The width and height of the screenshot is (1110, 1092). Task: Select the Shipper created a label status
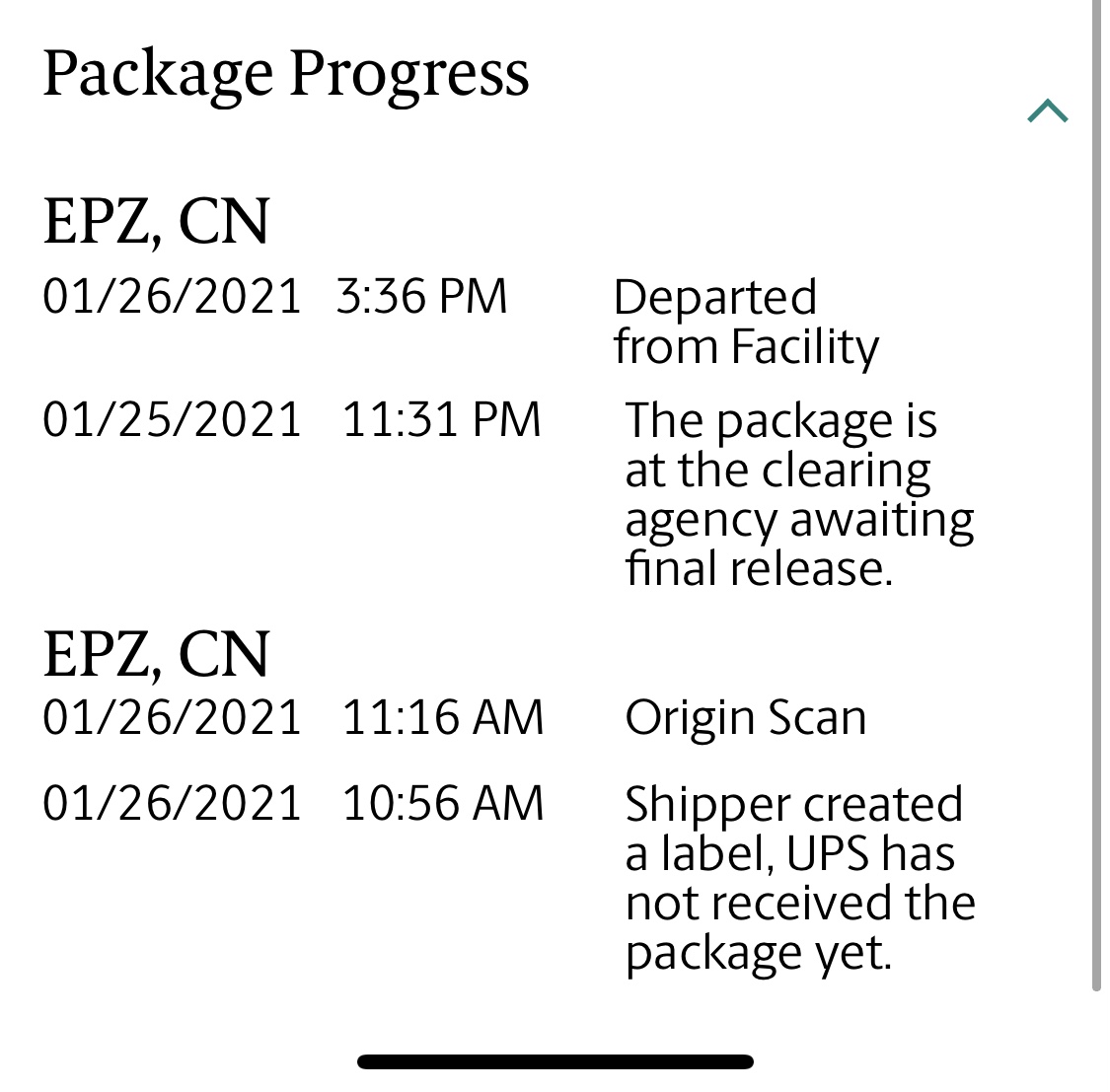(799, 878)
